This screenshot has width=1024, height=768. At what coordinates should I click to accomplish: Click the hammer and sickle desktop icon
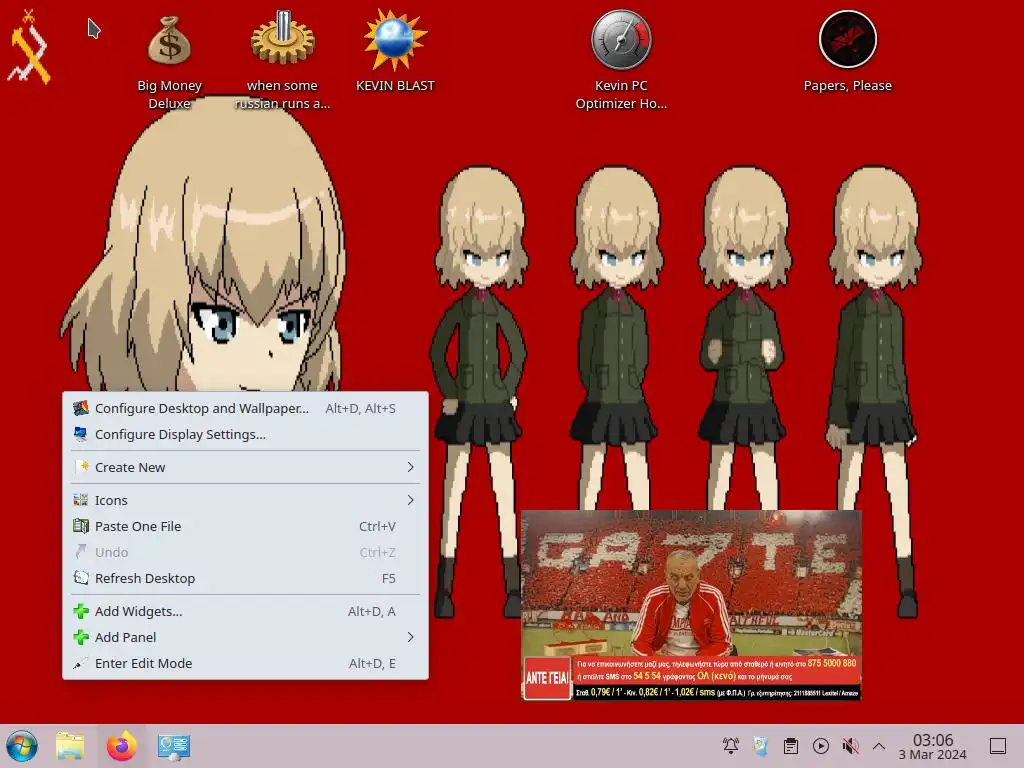click(x=29, y=47)
